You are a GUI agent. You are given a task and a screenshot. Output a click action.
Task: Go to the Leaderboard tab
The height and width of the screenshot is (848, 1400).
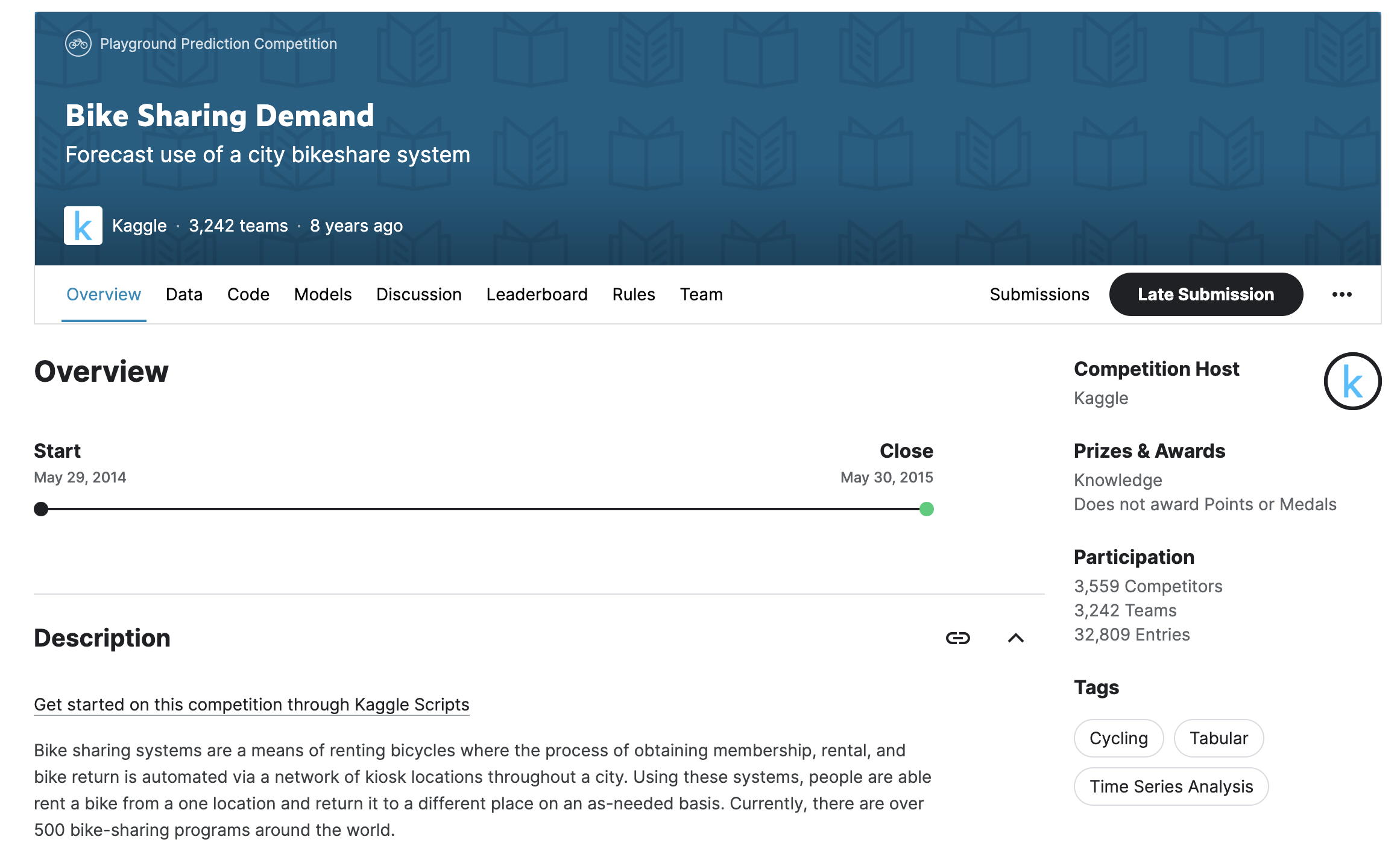tap(537, 294)
